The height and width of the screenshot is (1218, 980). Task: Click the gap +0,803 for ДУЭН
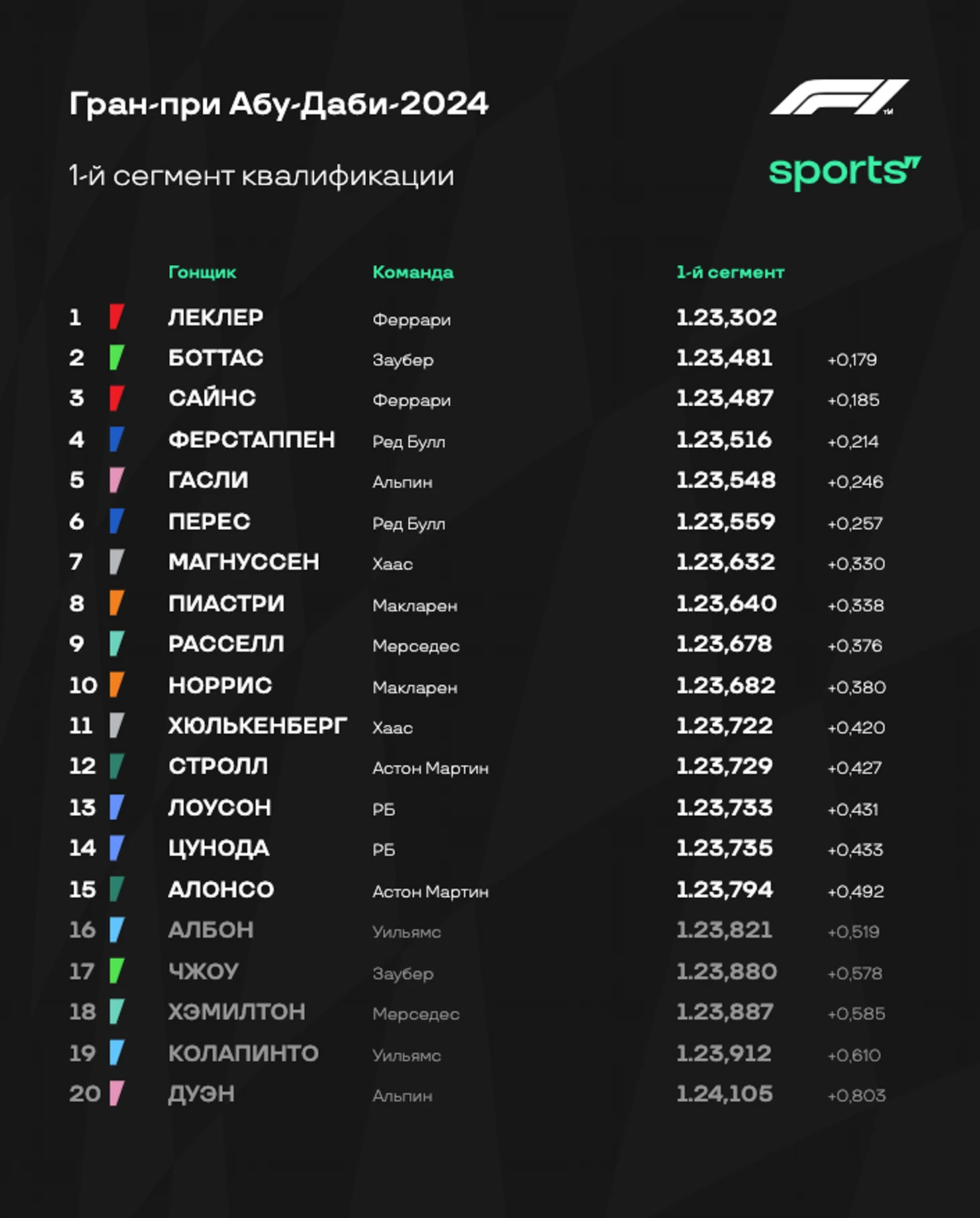(x=856, y=1096)
